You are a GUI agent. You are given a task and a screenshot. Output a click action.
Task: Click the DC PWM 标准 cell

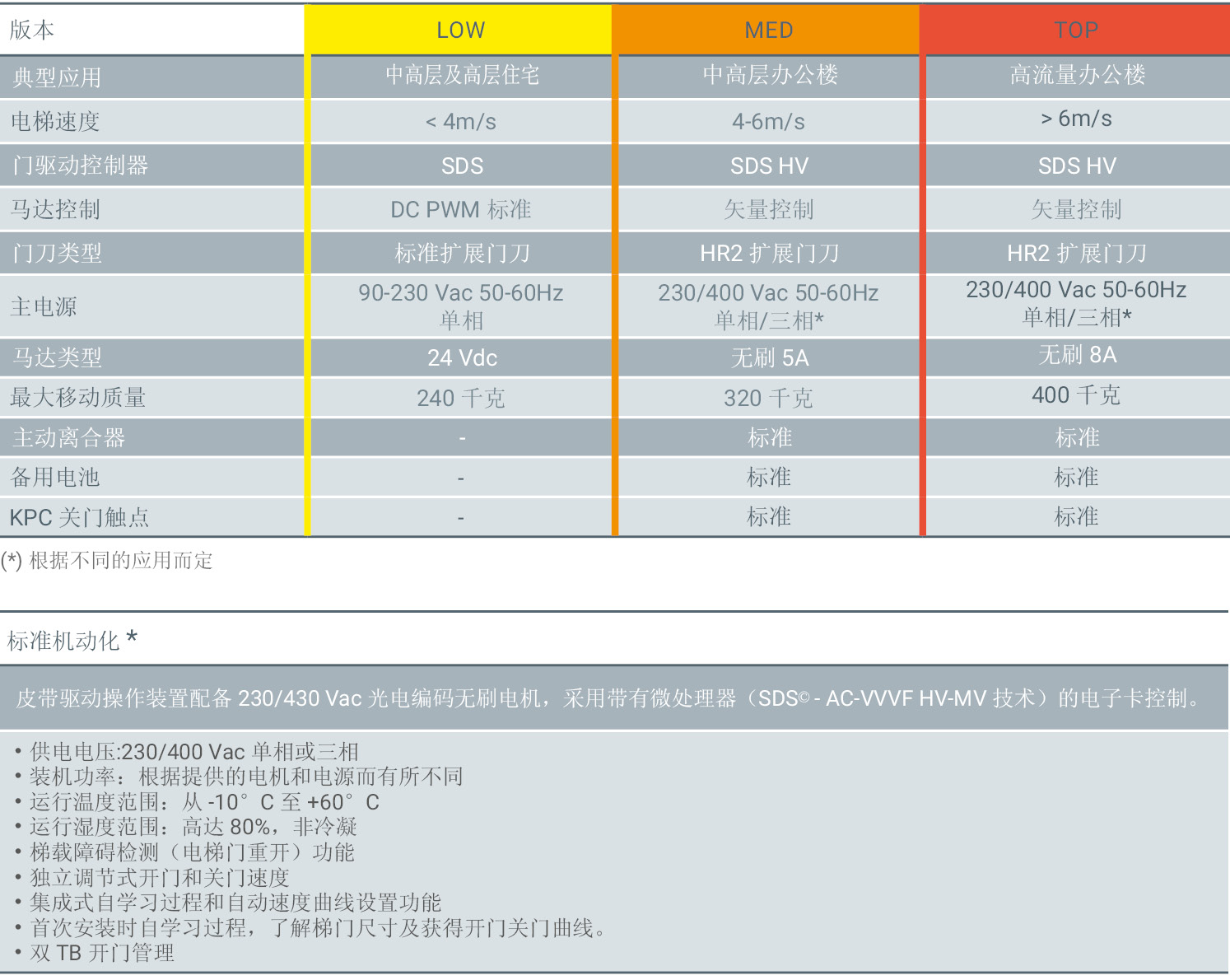pyautogui.click(x=461, y=210)
